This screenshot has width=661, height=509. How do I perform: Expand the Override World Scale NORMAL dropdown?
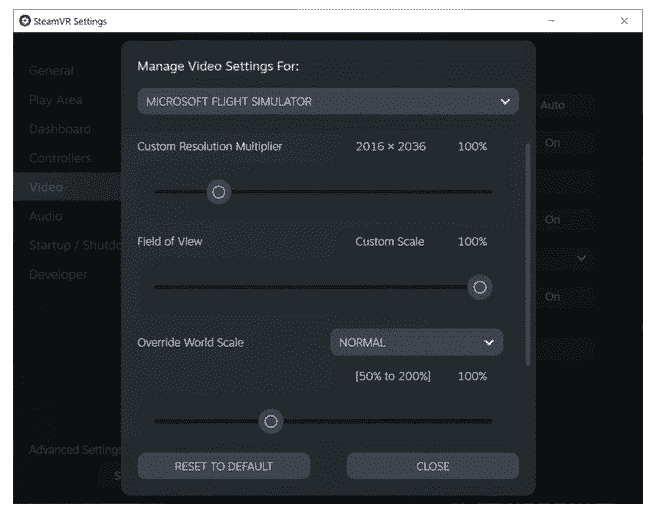pos(416,342)
